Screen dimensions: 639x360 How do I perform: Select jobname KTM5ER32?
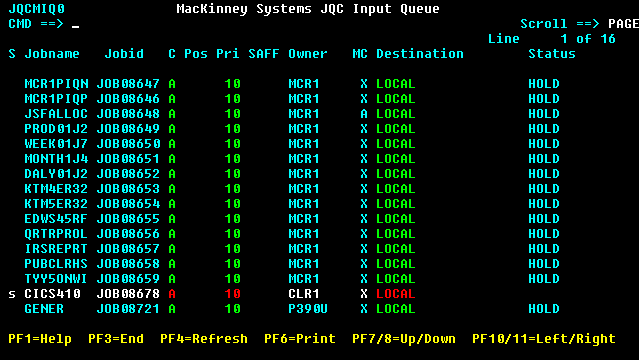coord(56,204)
